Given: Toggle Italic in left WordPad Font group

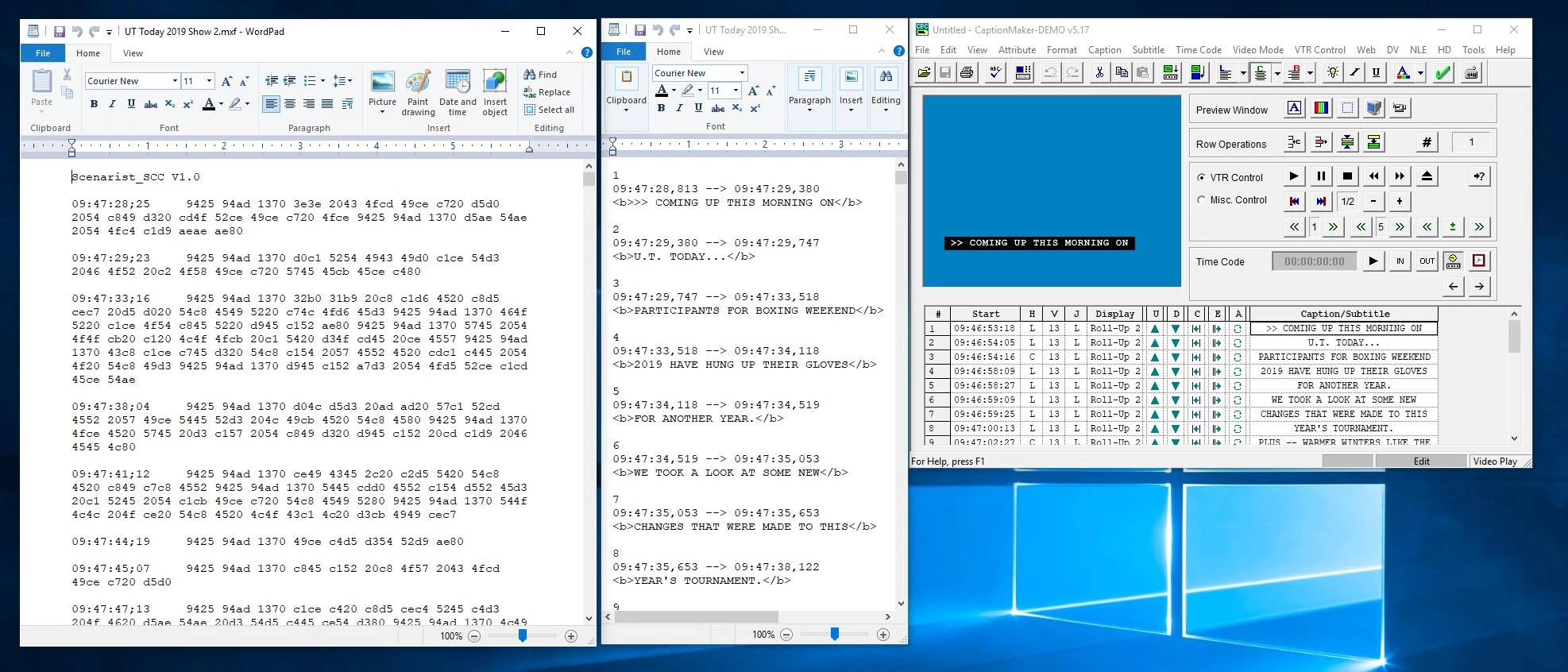Looking at the screenshot, I should [112, 104].
